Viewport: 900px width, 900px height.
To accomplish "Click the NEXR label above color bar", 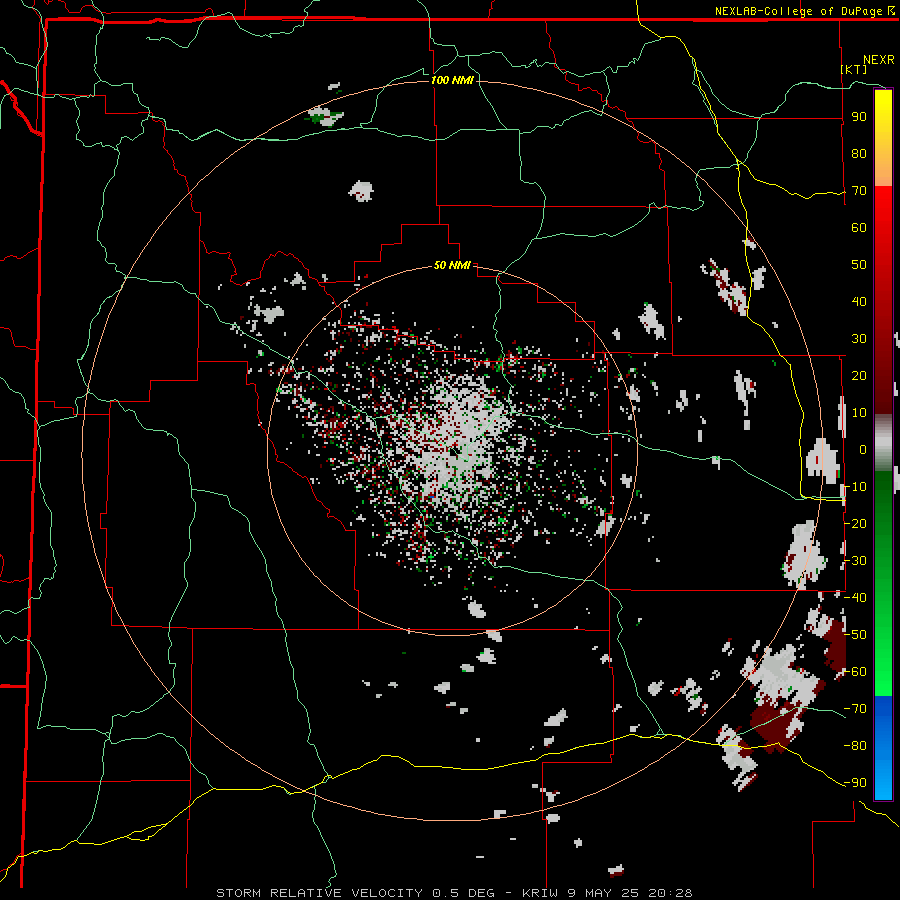I will (x=879, y=60).
